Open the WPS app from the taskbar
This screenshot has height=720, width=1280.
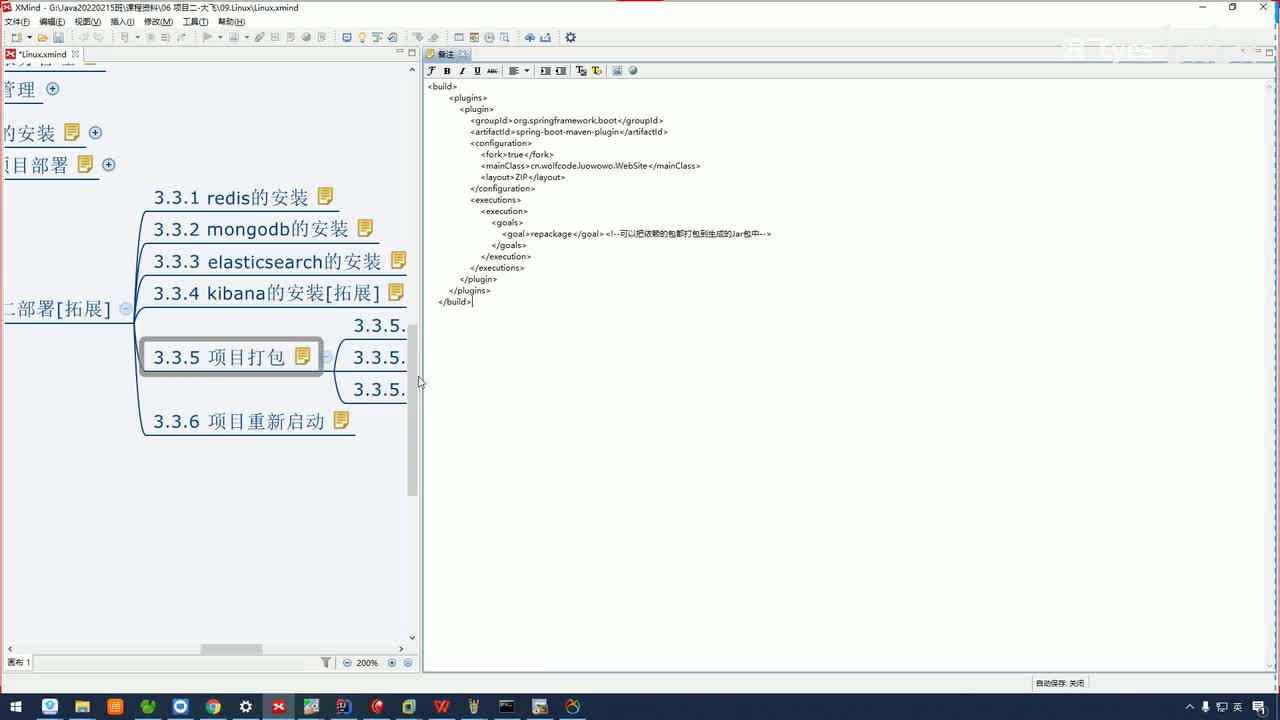pyautogui.click(x=442, y=707)
